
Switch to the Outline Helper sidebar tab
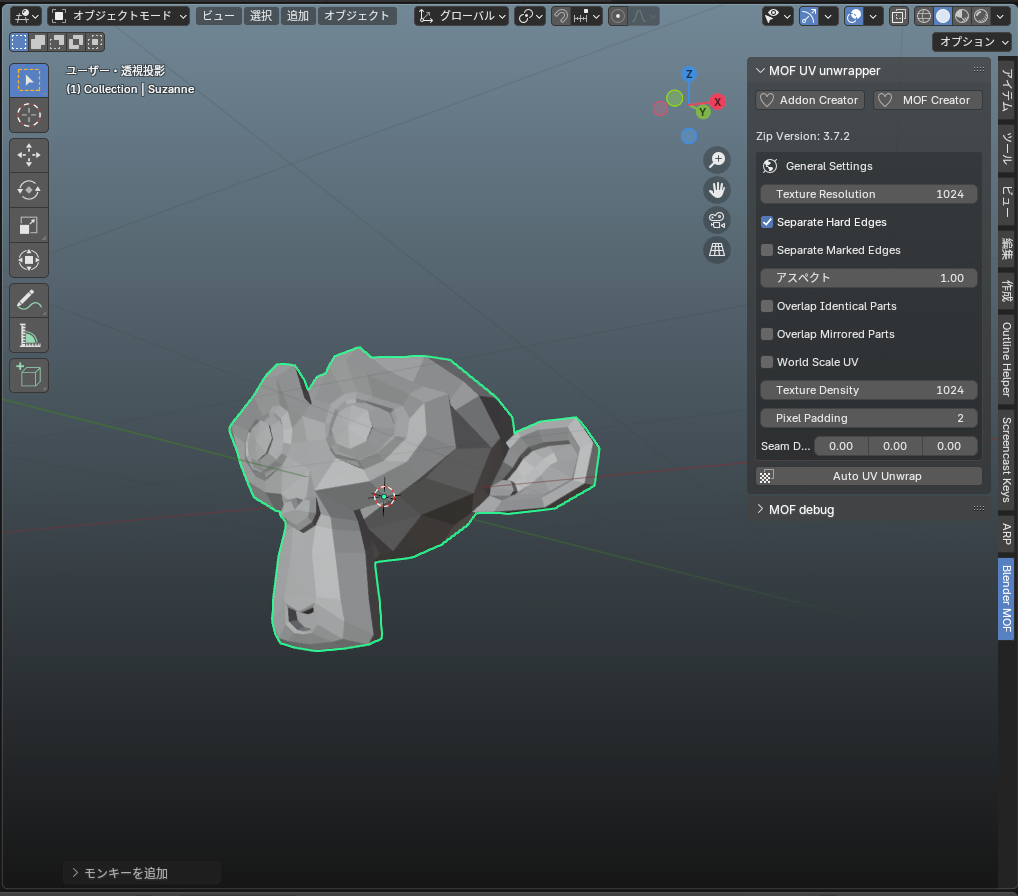1006,359
